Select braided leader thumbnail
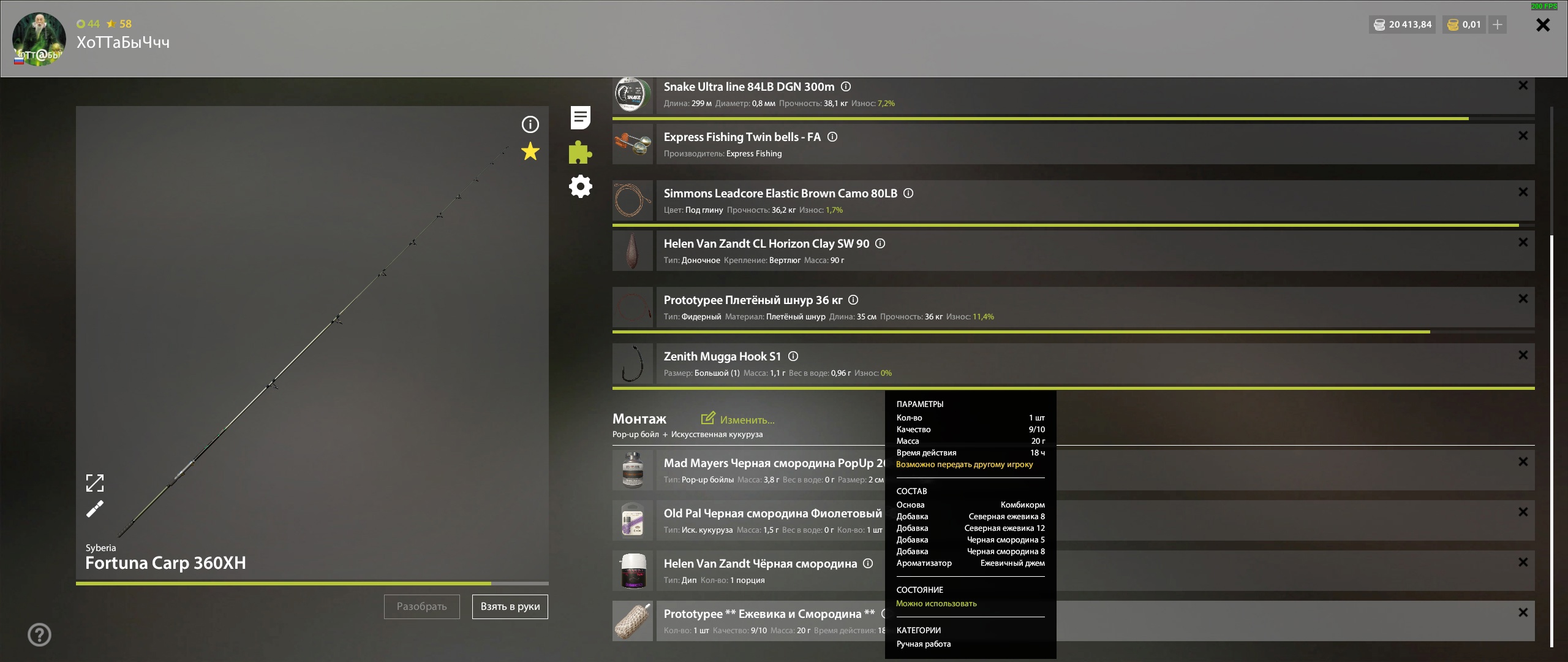 pyautogui.click(x=633, y=307)
